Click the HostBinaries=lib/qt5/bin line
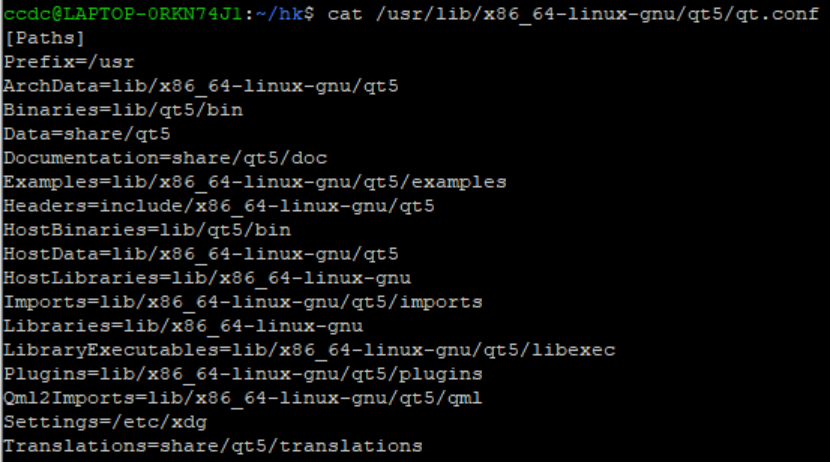The width and height of the screenshot is (830, 462). click(147, 230)
